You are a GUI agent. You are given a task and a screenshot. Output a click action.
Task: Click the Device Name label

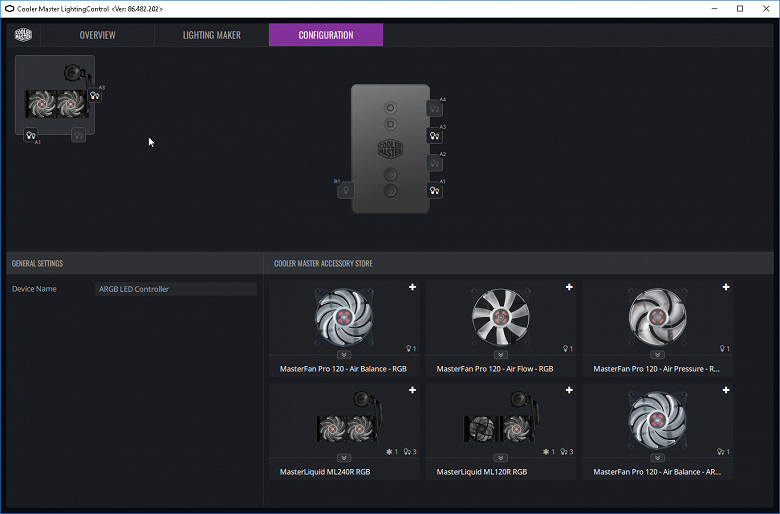[34, 289]
